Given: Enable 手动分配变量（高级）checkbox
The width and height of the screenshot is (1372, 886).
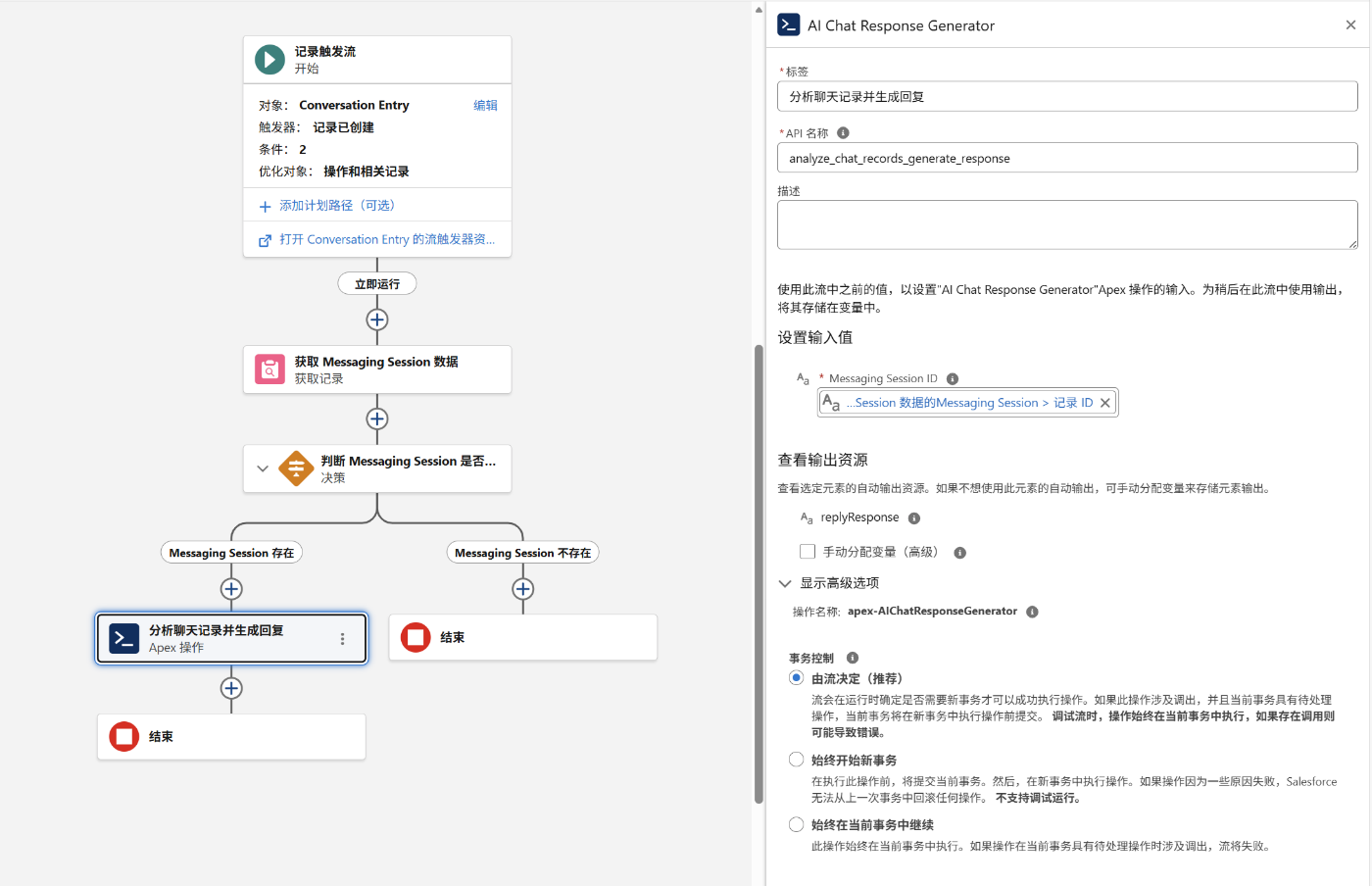Looking at the screenshot, I should (808, 552).
